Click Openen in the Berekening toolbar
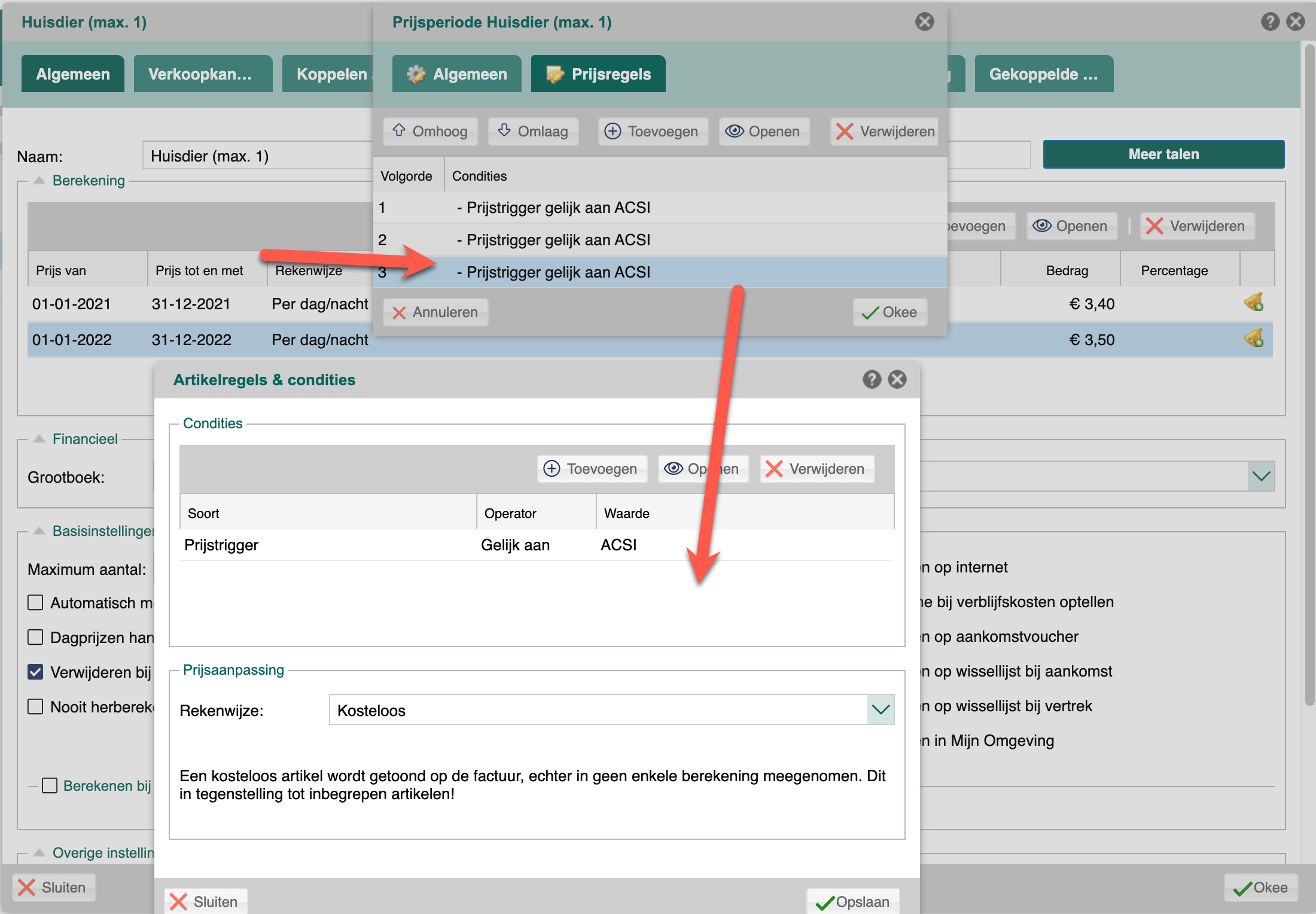Viewport: 1316px width, 914px height. (1071, 226)
